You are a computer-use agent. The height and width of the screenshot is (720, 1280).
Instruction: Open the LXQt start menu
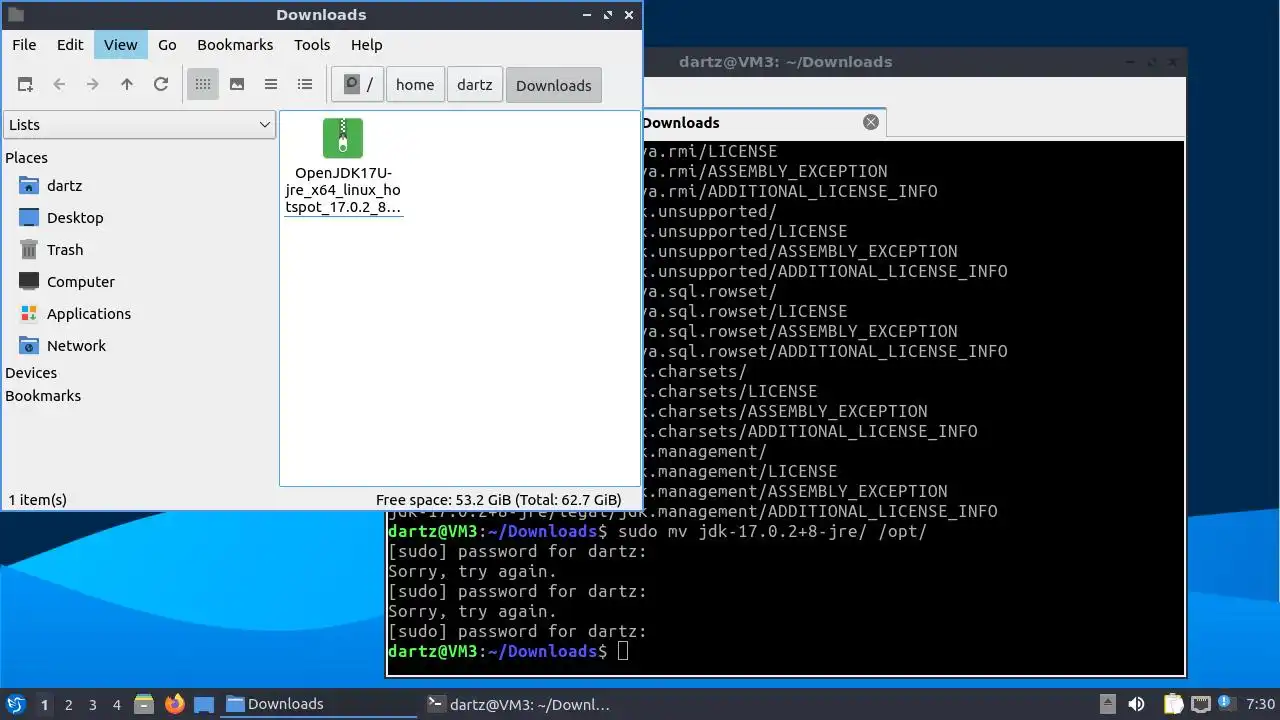pyautogui.click(x=15, y=704)
